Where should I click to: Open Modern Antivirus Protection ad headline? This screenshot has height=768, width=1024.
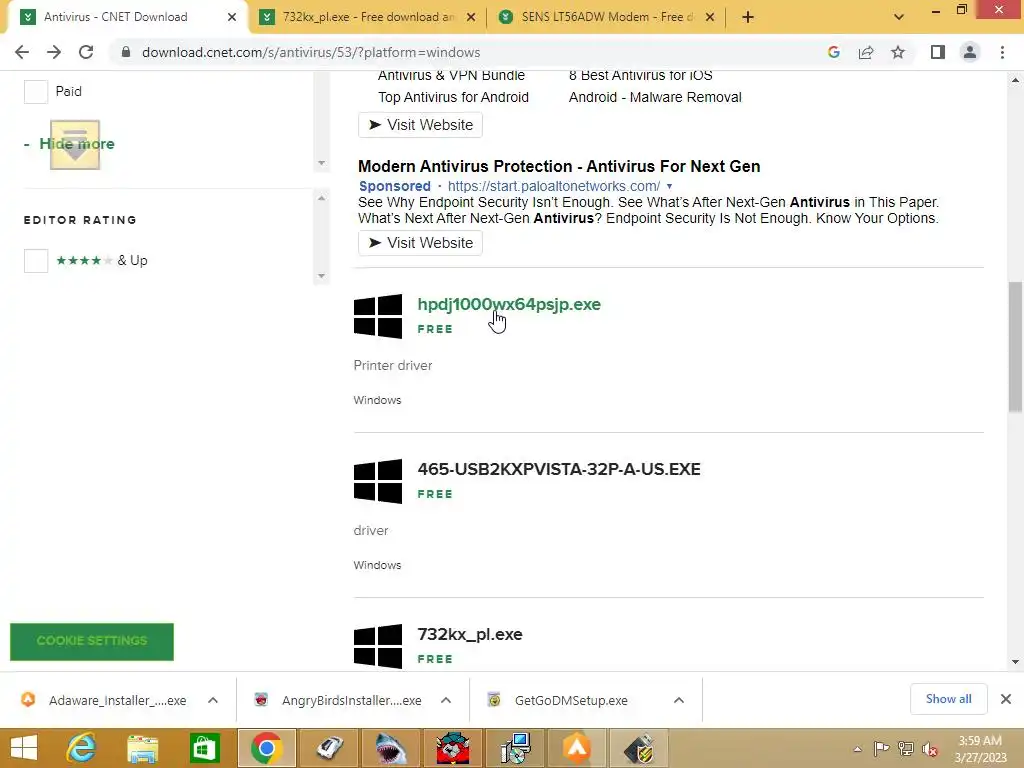(559, 167)
